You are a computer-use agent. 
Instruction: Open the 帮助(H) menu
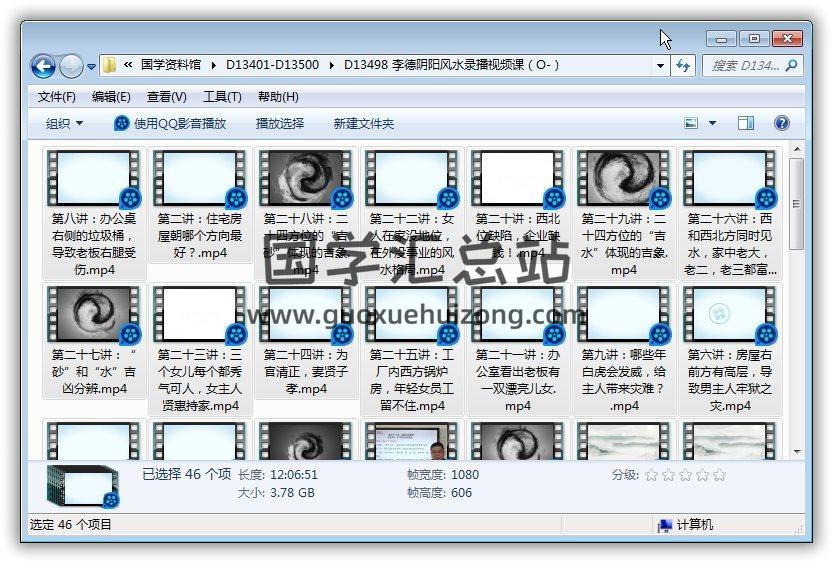coord(278,97)
